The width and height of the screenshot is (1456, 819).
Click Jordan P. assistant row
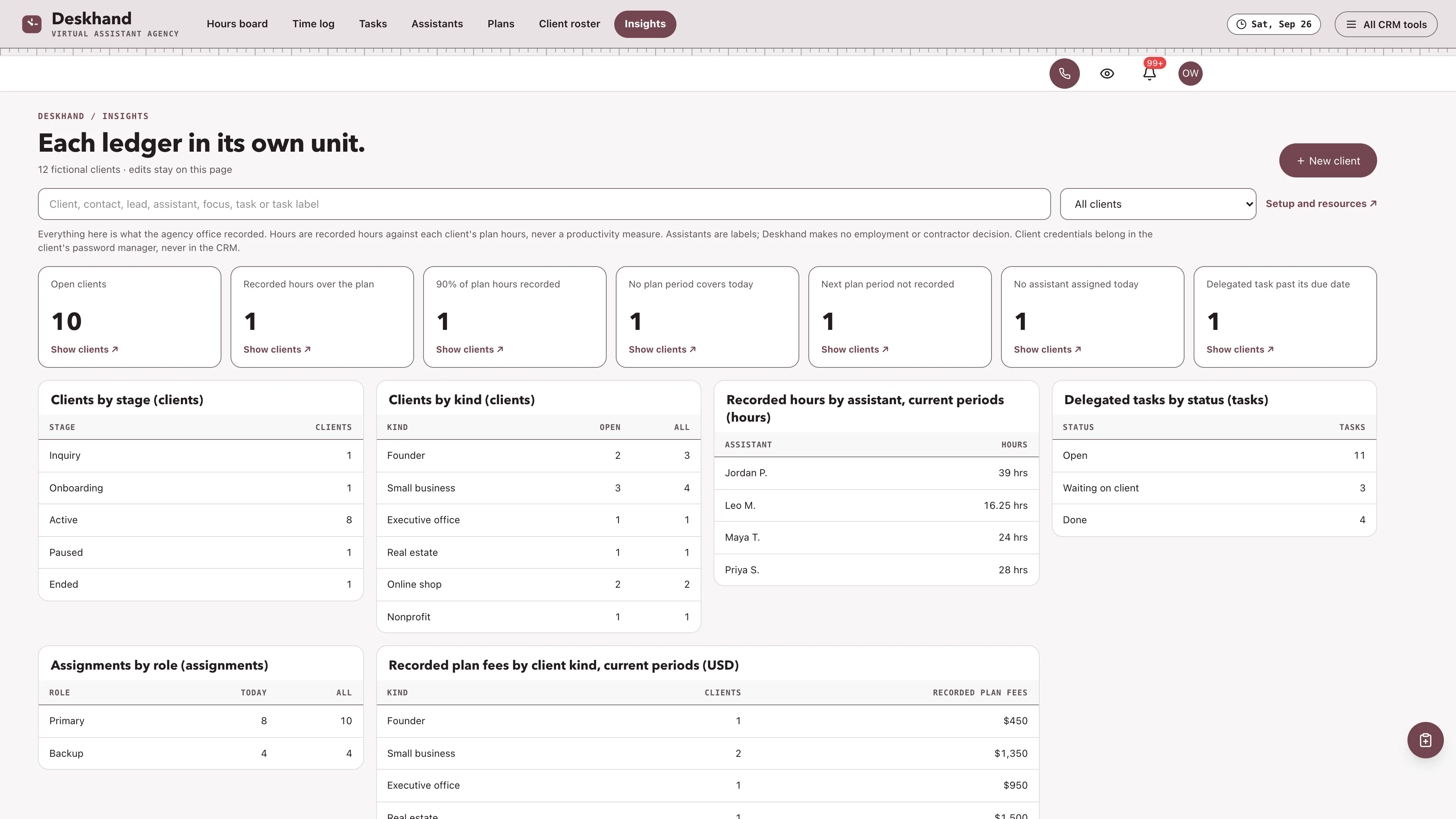pos(876,473)
